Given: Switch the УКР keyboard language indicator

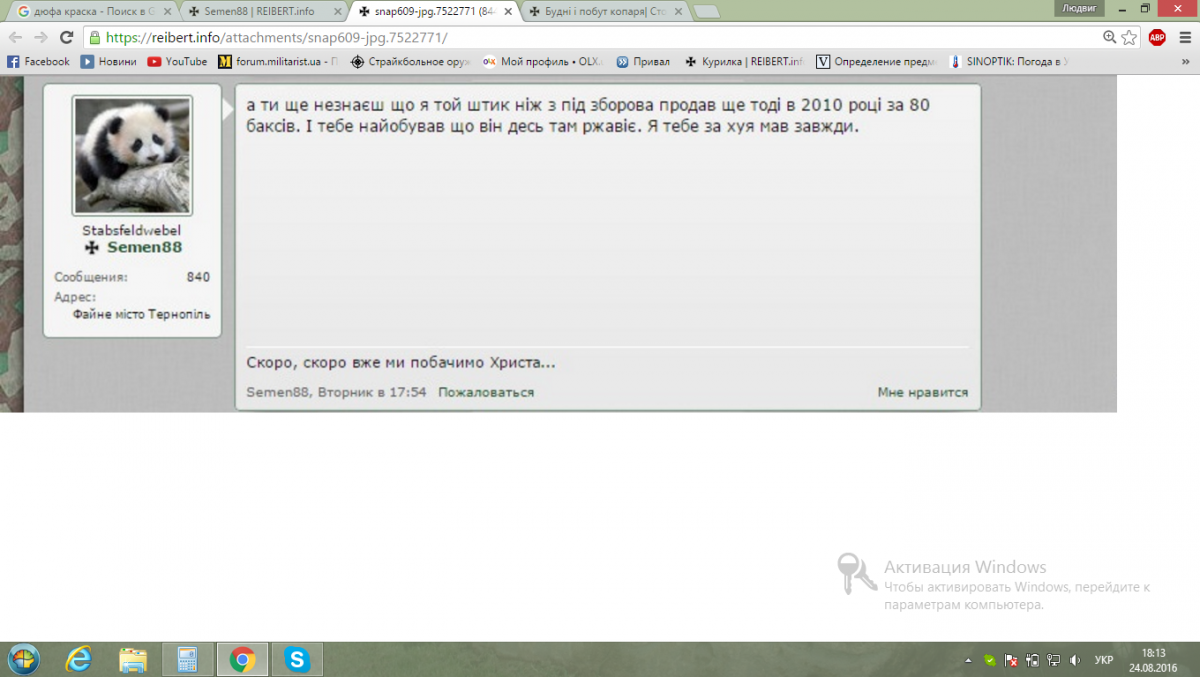Looking at the screenshot, I should (1104, 660).
